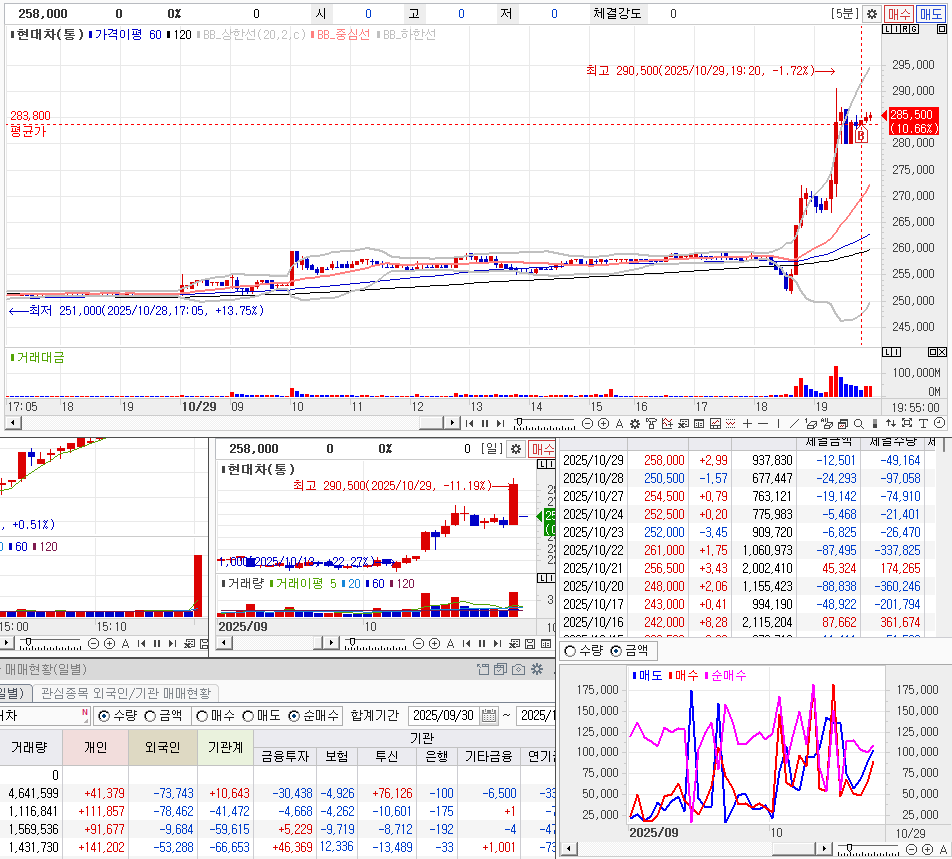Click the 'A' auto-fit icon in main chart toolbar
The height and width of the screenshot is (859, 952).
pyautogui.click(x=619, y=423)
